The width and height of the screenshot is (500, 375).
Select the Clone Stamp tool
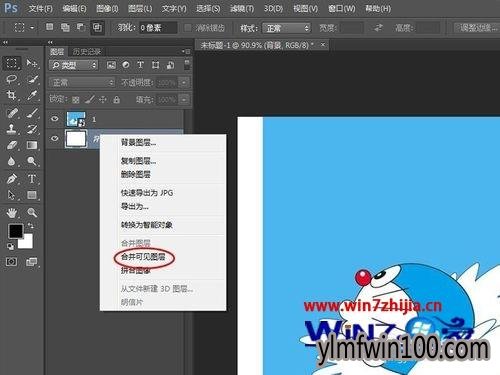click(x=12, y=129)
